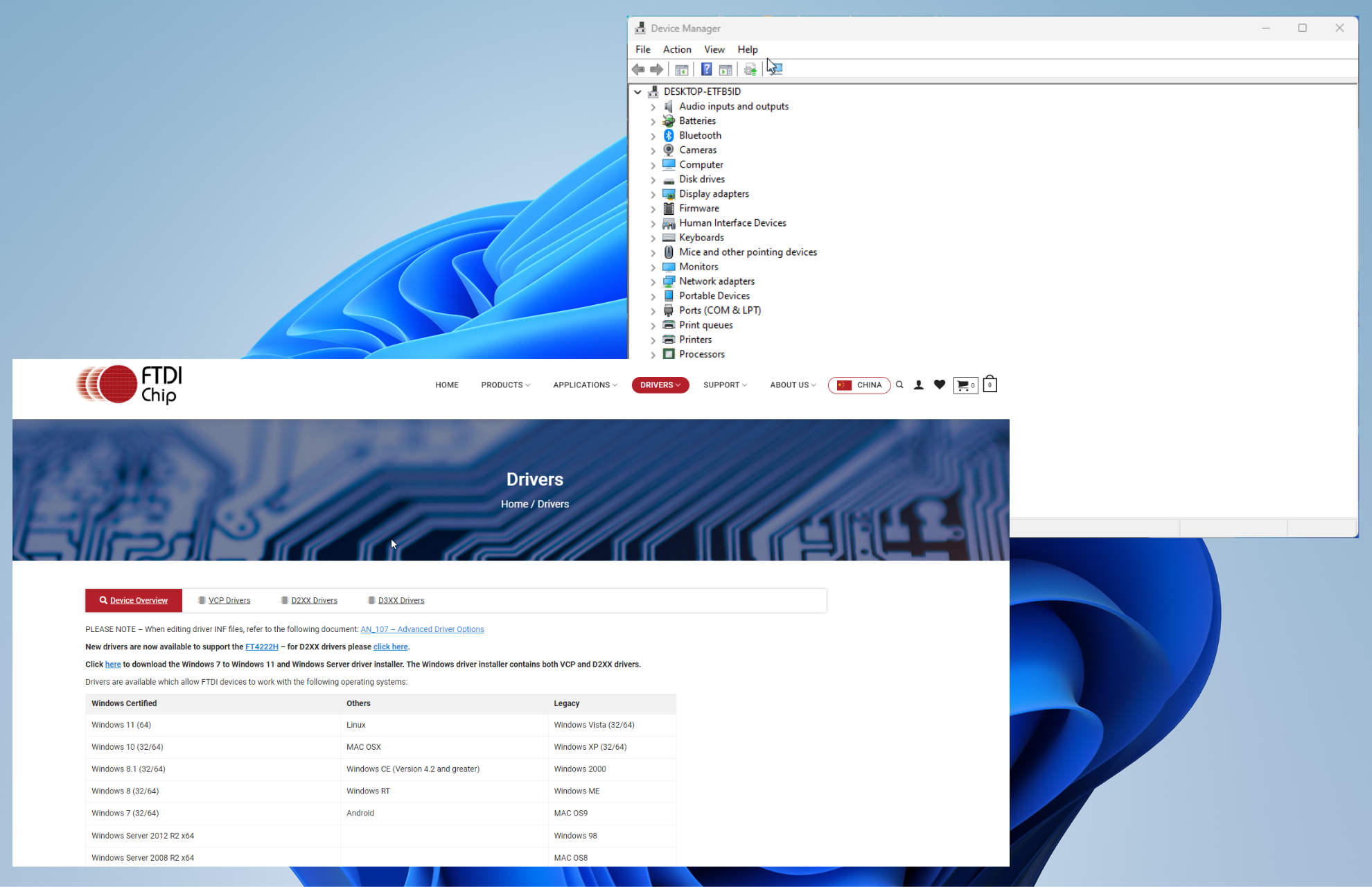This screenshot has height=887, width=1372.
Task: Open the AN_107 Advanced Driver Options link
Action: [422, 629]
